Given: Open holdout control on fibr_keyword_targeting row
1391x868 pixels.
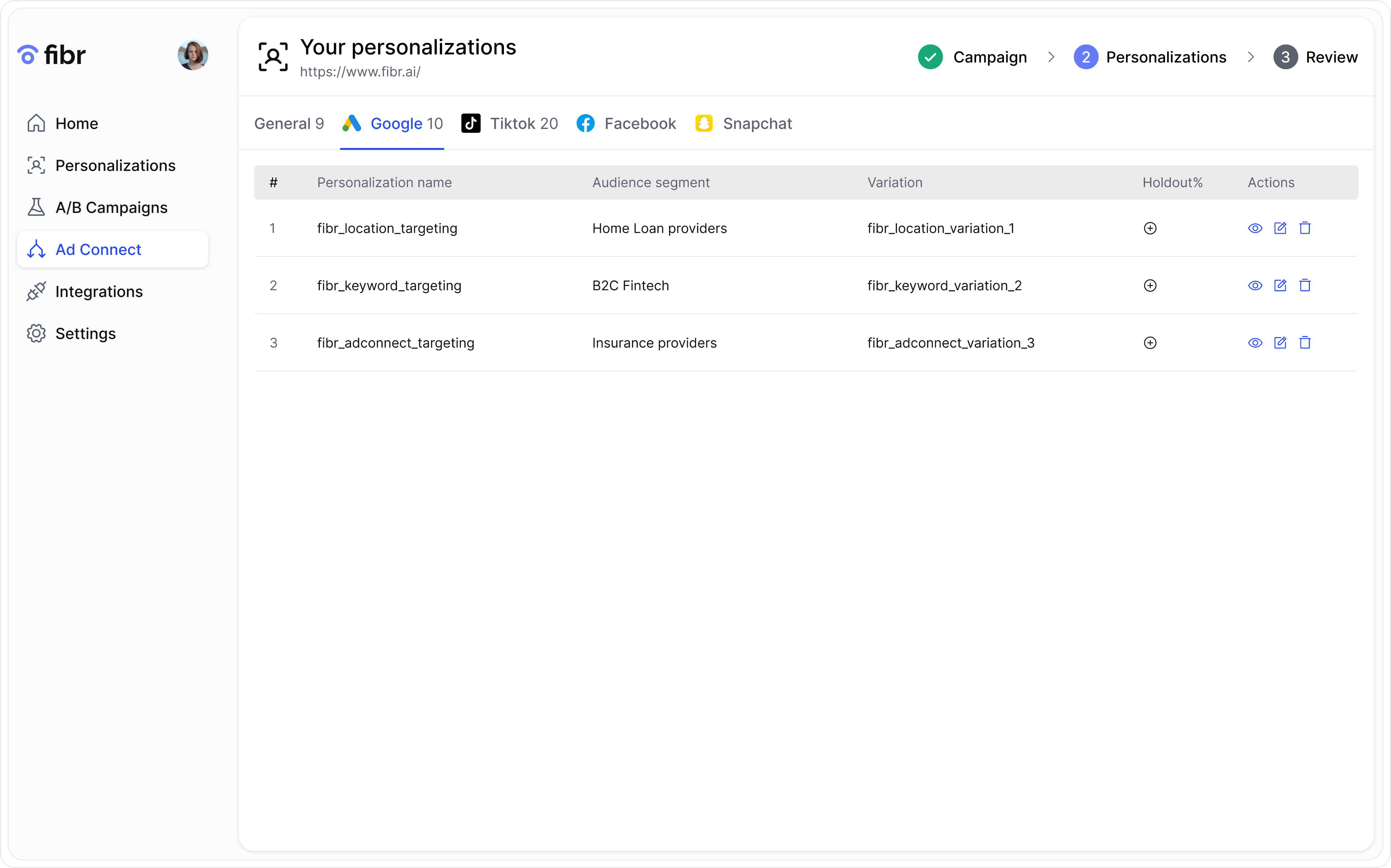Looking at the screenshot, I should pyautogui.click(x=1150, y=285).
